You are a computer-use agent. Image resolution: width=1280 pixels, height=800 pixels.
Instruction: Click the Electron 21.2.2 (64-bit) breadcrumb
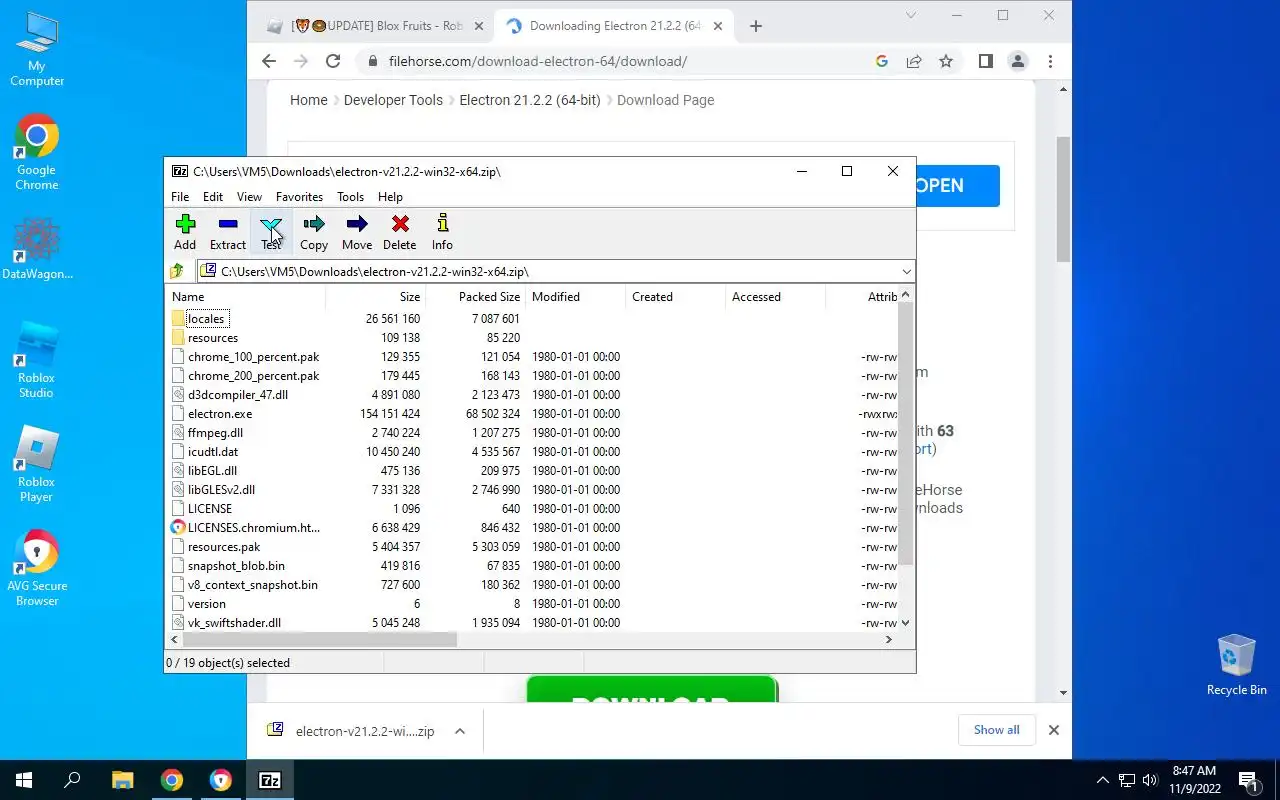coord(530,100)
